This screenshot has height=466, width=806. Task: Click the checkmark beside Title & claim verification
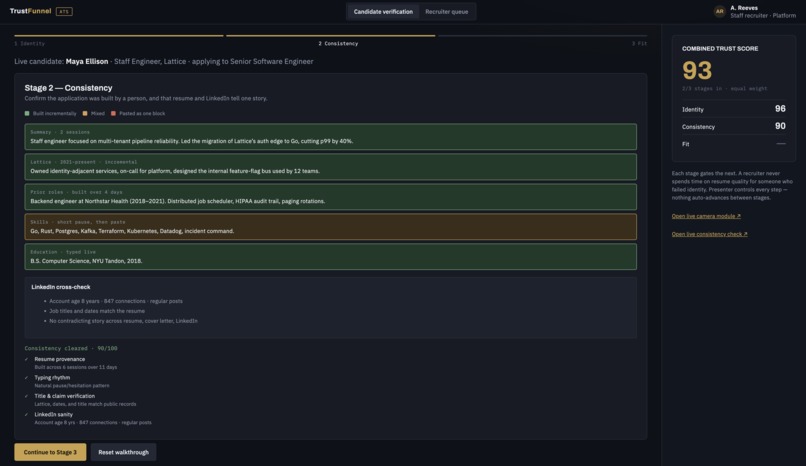pyautogui.click(x=26, y=396)
